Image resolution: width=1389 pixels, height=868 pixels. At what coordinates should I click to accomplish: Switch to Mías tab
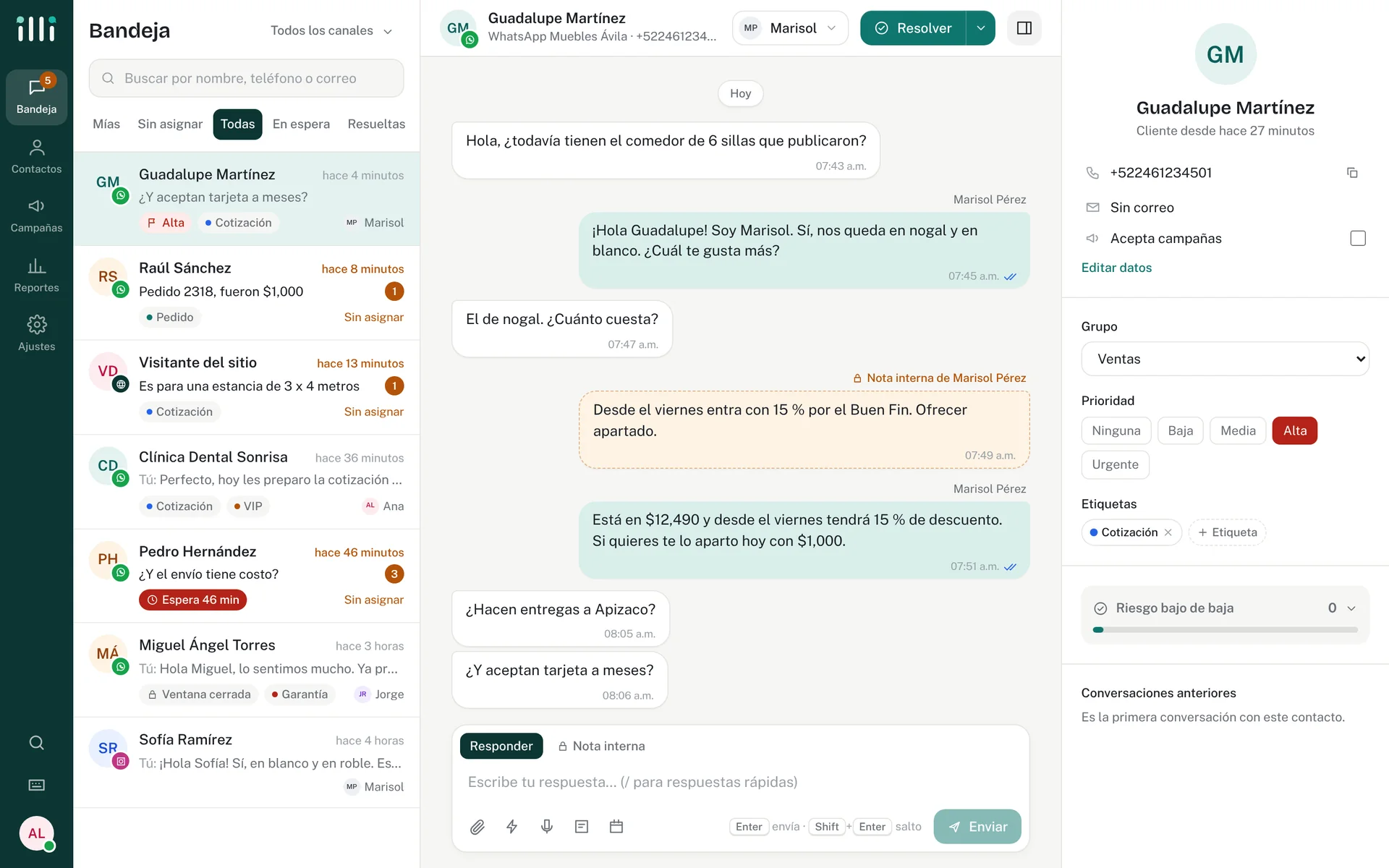pyautogui.click(x=106, y=124)
